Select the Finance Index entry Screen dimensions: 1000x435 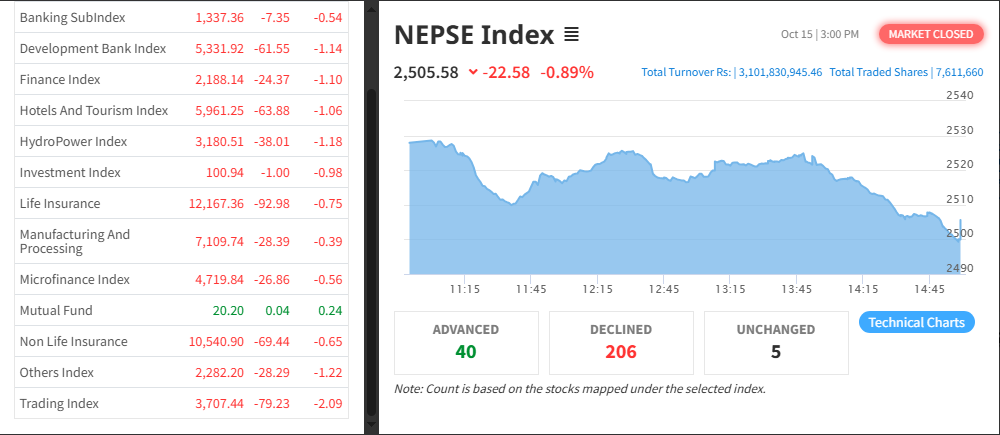pyautogui.click(x=60, y=79)
